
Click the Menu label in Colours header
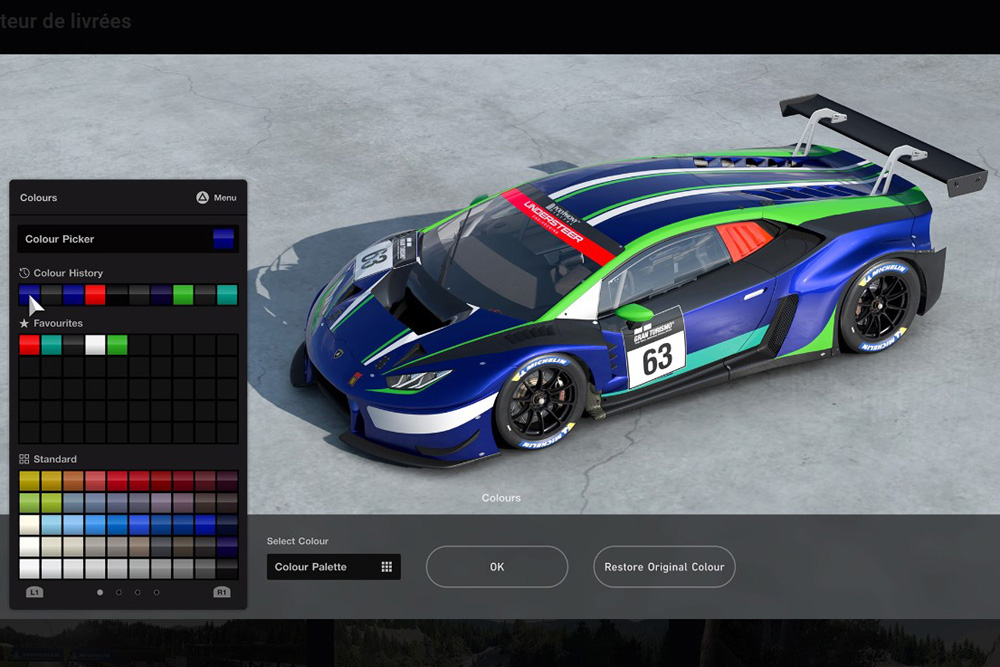click(225, 198)
